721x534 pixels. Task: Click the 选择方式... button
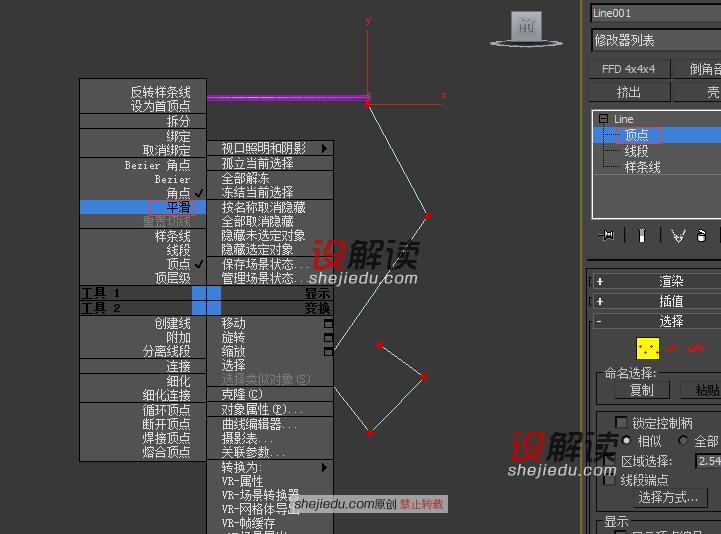(x=668, y=497)
